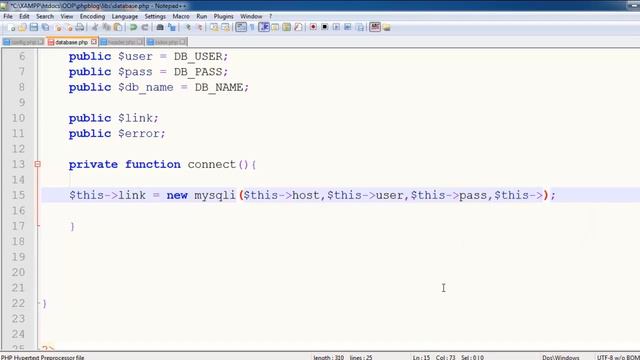This screenshot has height=360, width=640.
Task: Click 'PHP Hypertext Preprocessor file' status text
Action: tap(42, 357)
